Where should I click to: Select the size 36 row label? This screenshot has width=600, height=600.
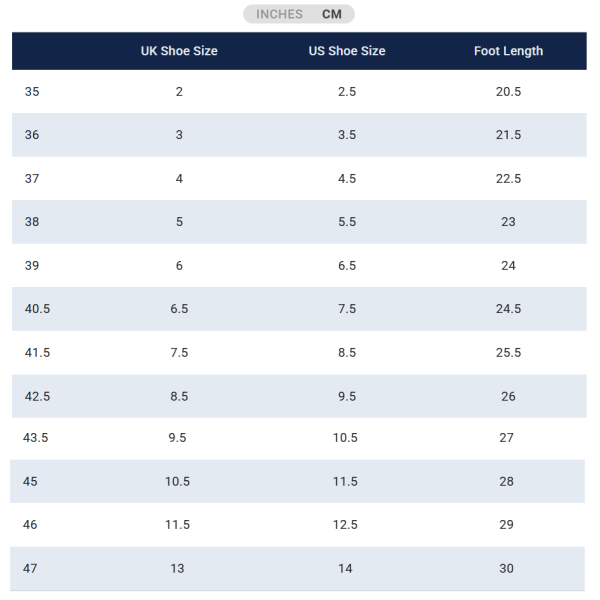[32, 135]
